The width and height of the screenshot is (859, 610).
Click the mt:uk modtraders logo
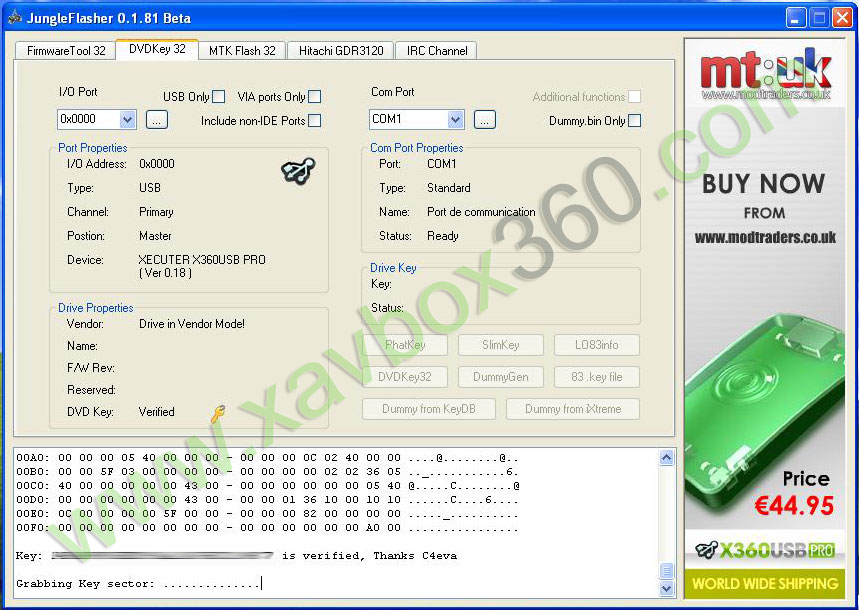pyautogui.click(x=765, y=75)
